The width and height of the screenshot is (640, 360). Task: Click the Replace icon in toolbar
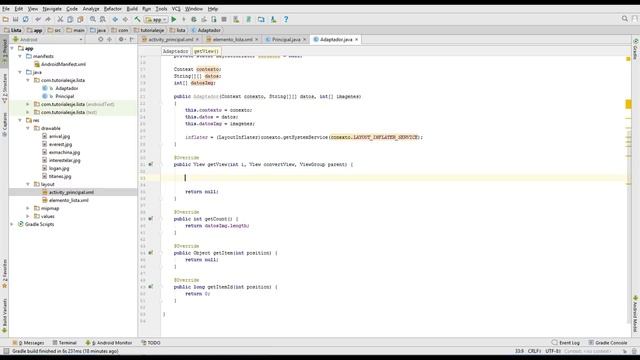pyautogui.click(x=102, y=19)
